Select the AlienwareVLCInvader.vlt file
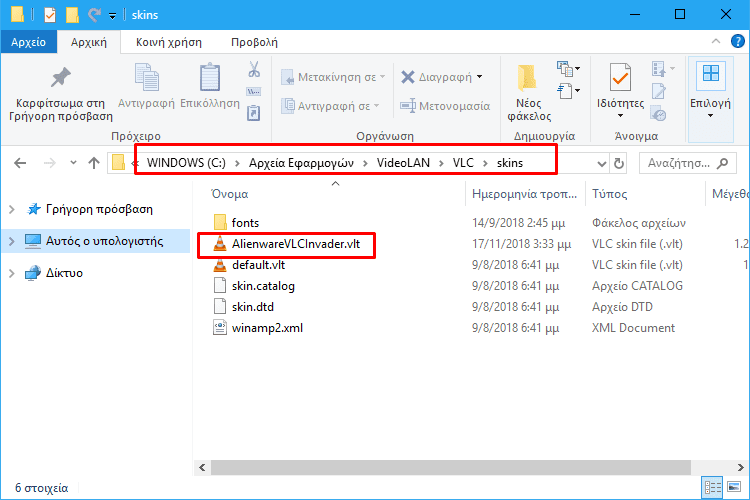The height and width of the screenshot is (500, 750). (296, 244)
